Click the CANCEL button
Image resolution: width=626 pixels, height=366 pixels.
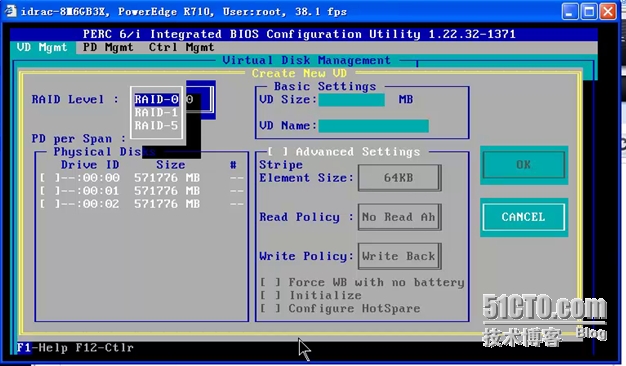pos(524,217)
